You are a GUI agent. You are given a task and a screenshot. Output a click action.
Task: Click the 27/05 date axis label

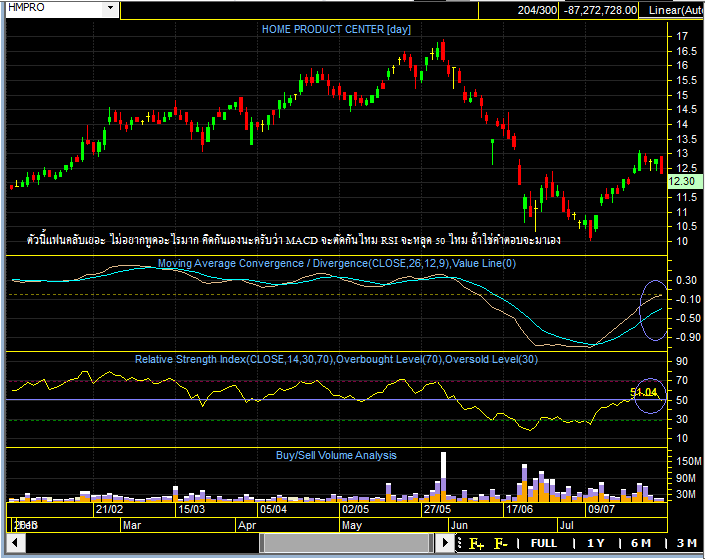[x=437, y=509]
